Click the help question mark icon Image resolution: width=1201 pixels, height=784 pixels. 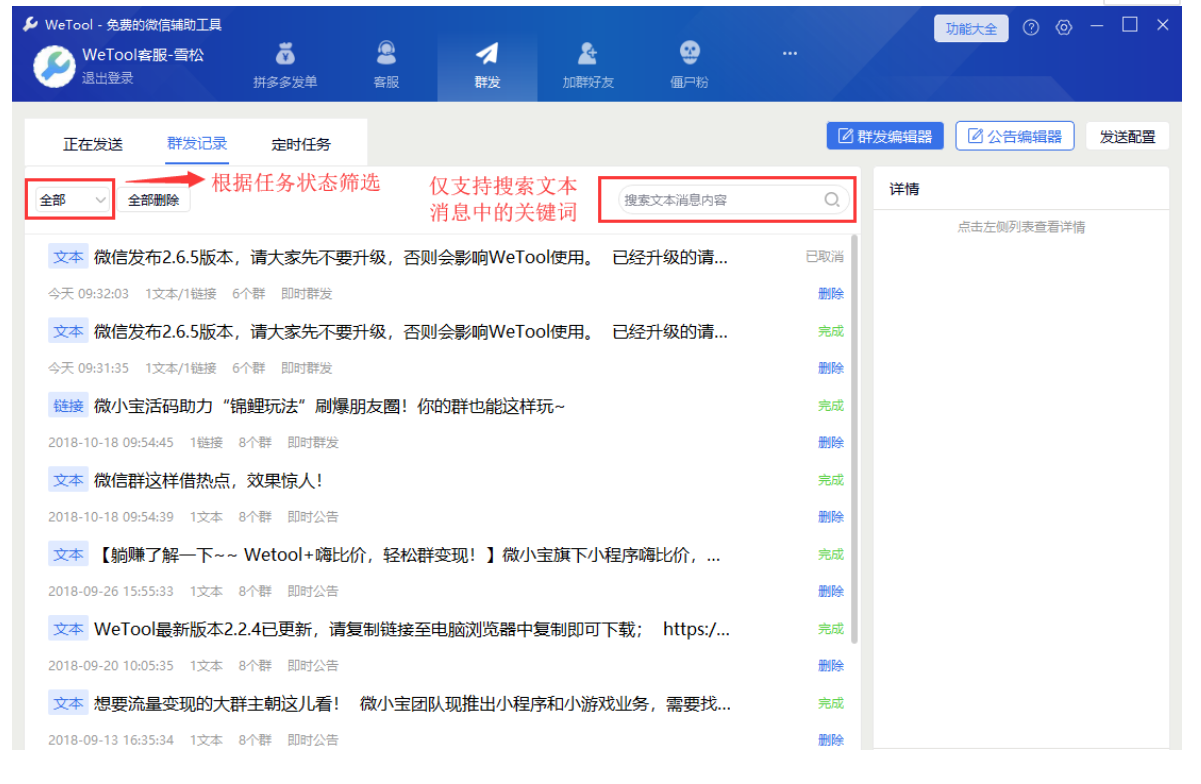1032,28
